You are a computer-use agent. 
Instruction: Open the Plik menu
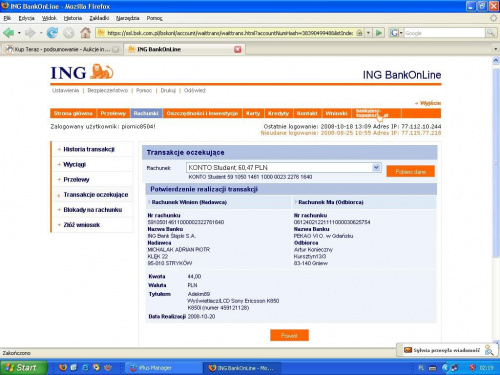point(7,18)
